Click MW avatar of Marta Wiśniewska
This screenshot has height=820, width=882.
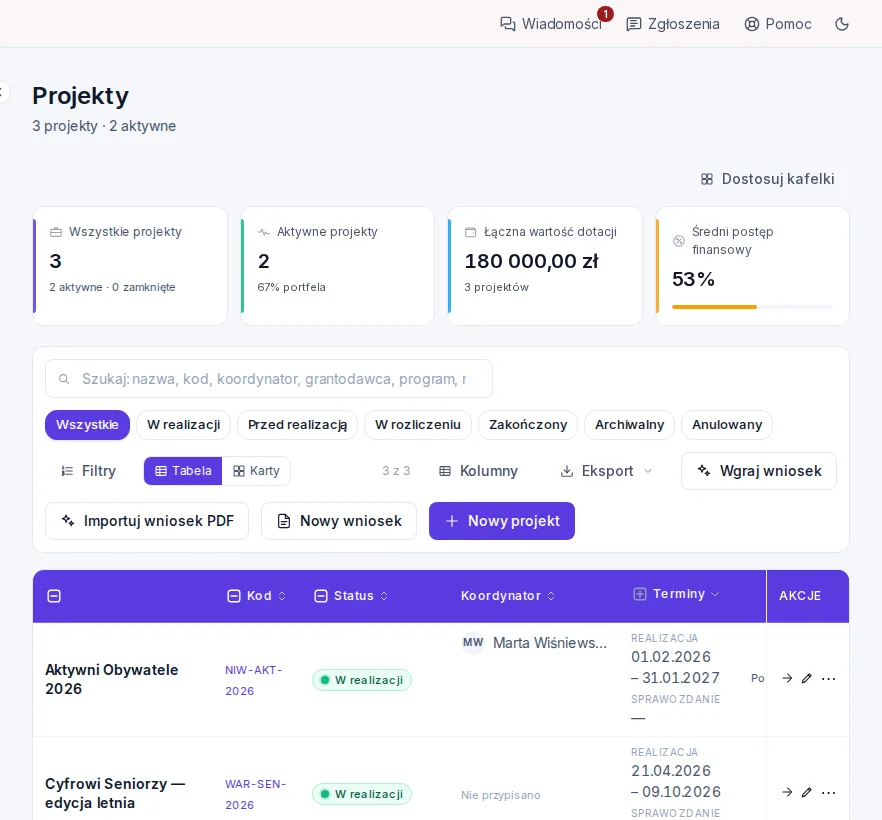tap(473, 642)
